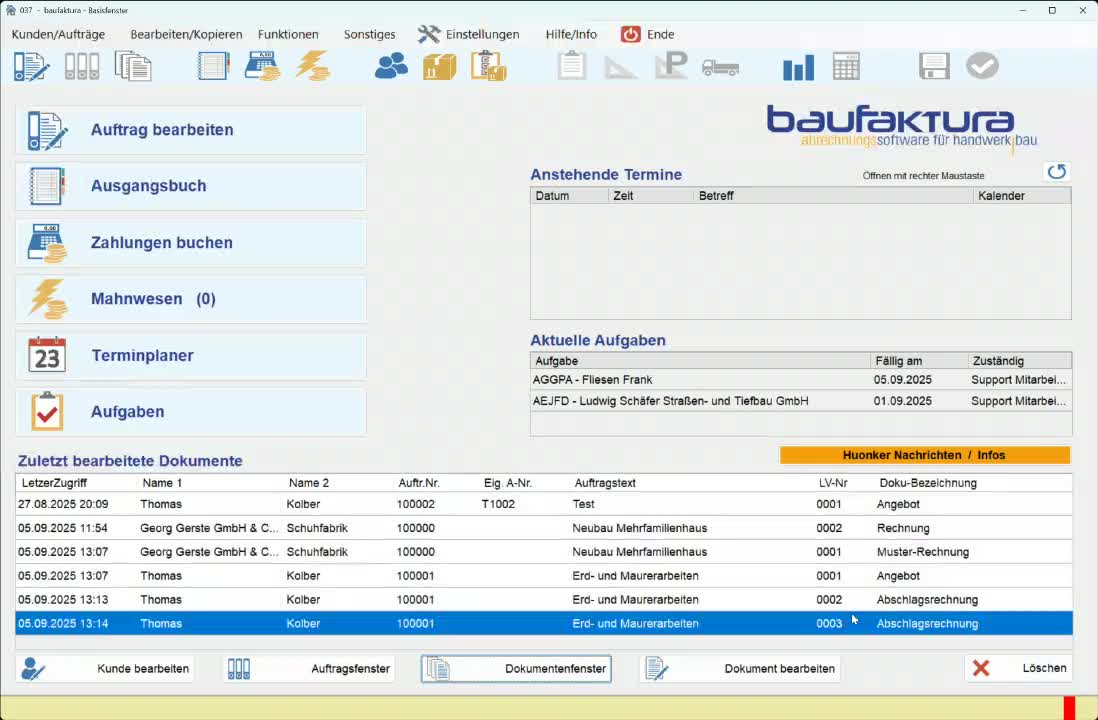Select the task AGGPA - Fliesen Frank

pos(800,380)
